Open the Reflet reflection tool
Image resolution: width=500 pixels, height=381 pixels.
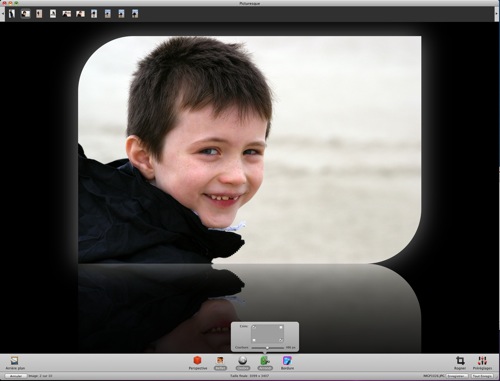[220, 363]
